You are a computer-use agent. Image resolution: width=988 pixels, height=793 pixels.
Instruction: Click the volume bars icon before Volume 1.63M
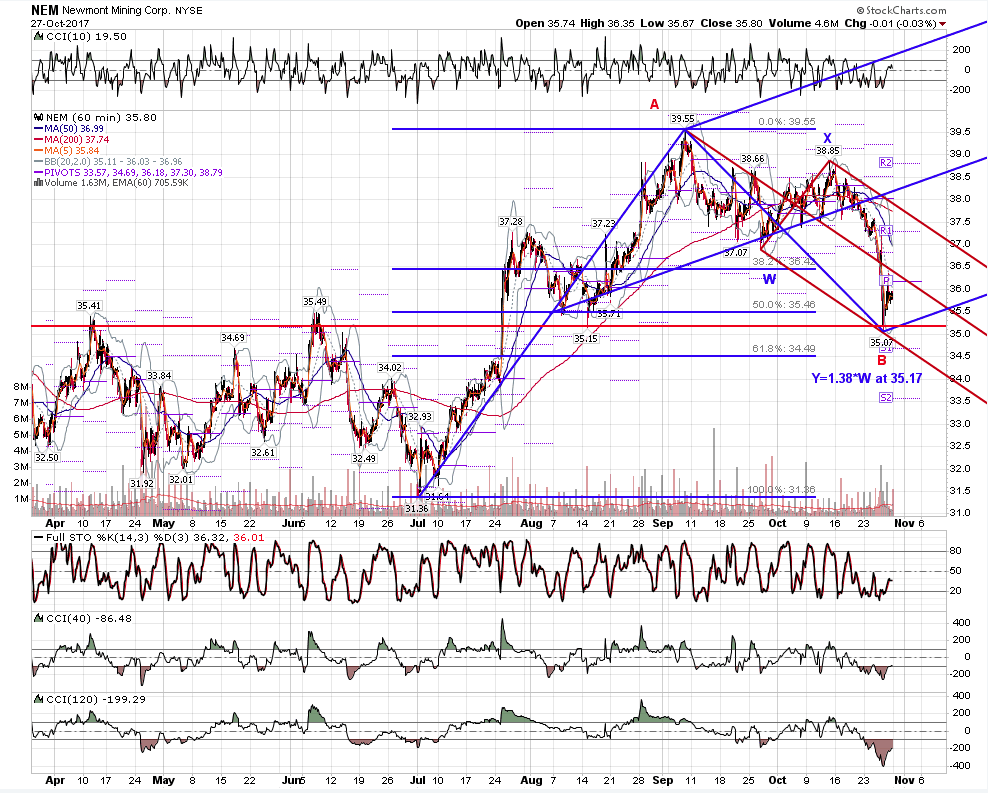pos(38,183)
